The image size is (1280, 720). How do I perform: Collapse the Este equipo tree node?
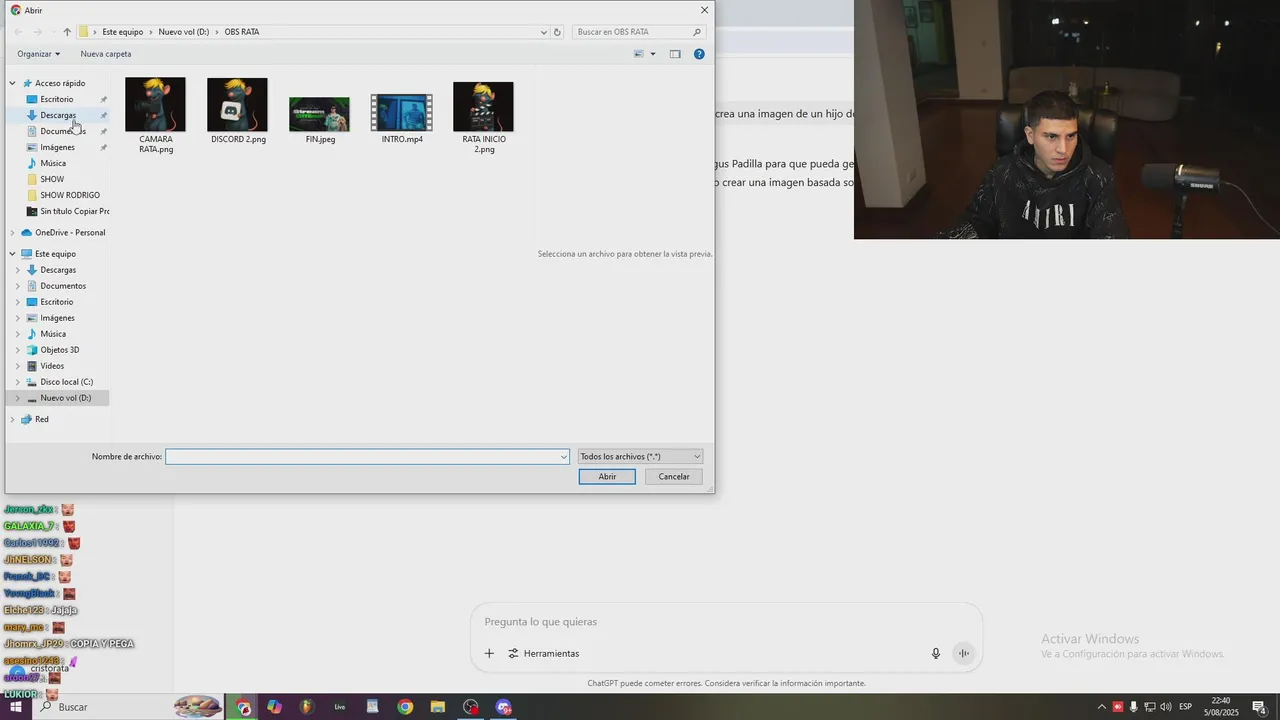tap(12, 254)
